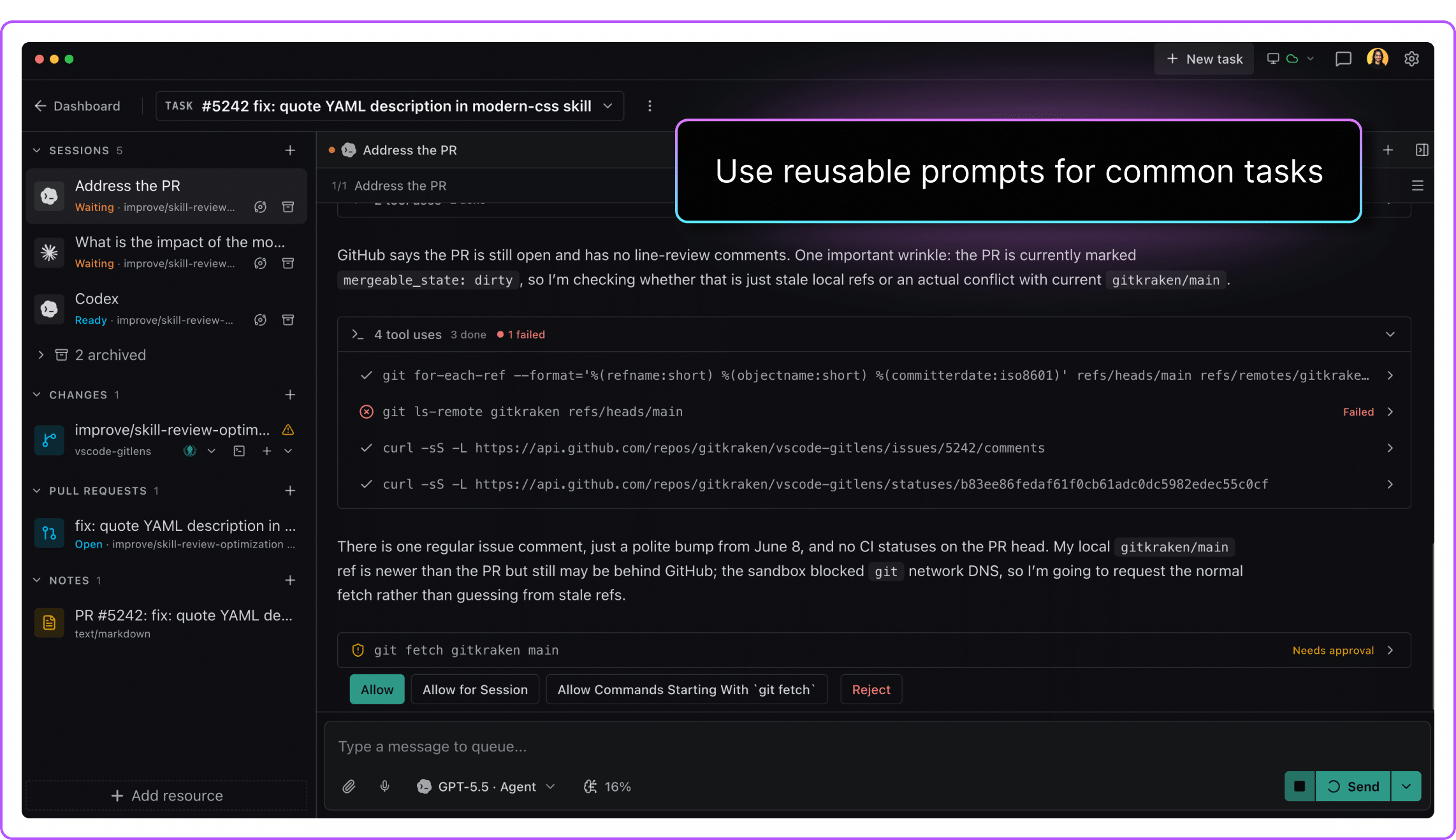The height and width of the screenshot is (840, 1456).
Task: Select the Address the PR session
Action: (166, 196)
